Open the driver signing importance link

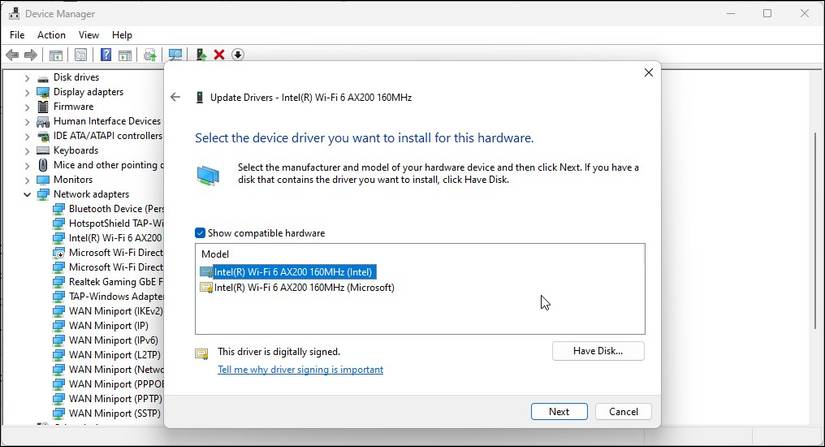tap(300, 370)
